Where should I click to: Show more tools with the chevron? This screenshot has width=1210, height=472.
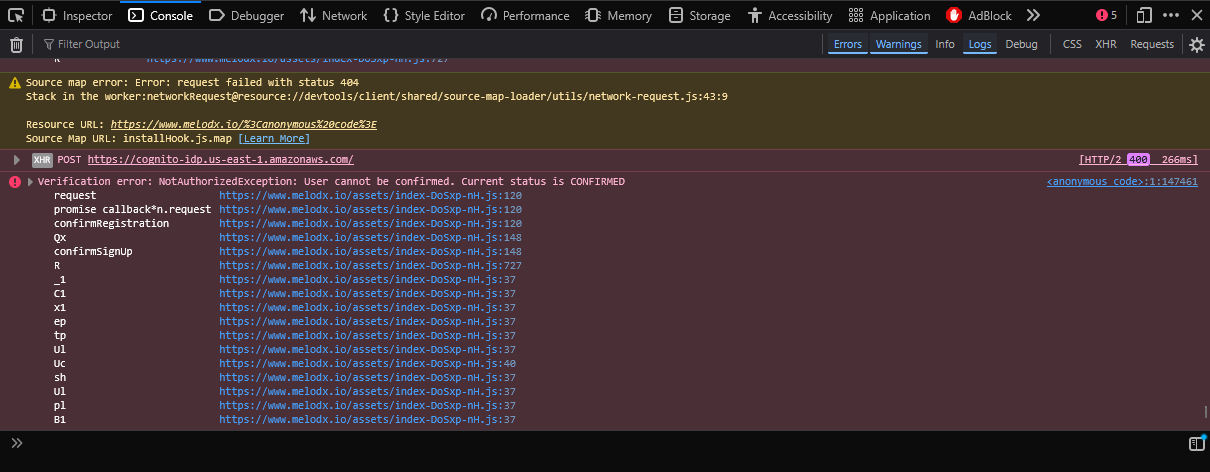1033,15
